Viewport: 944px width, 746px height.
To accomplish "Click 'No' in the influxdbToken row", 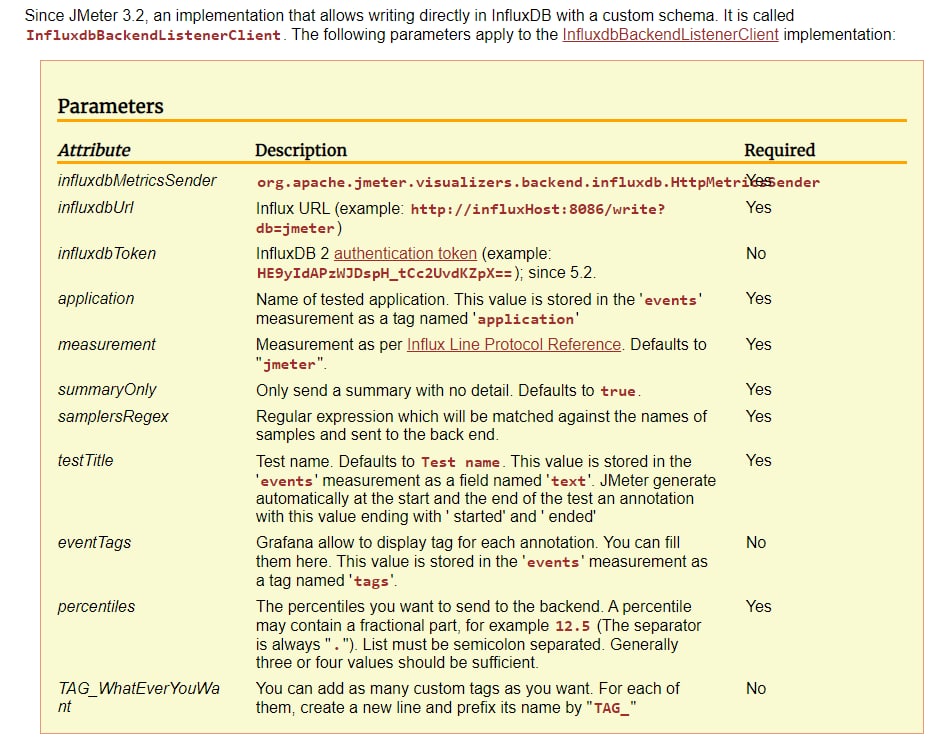I will tap(756, 253).
